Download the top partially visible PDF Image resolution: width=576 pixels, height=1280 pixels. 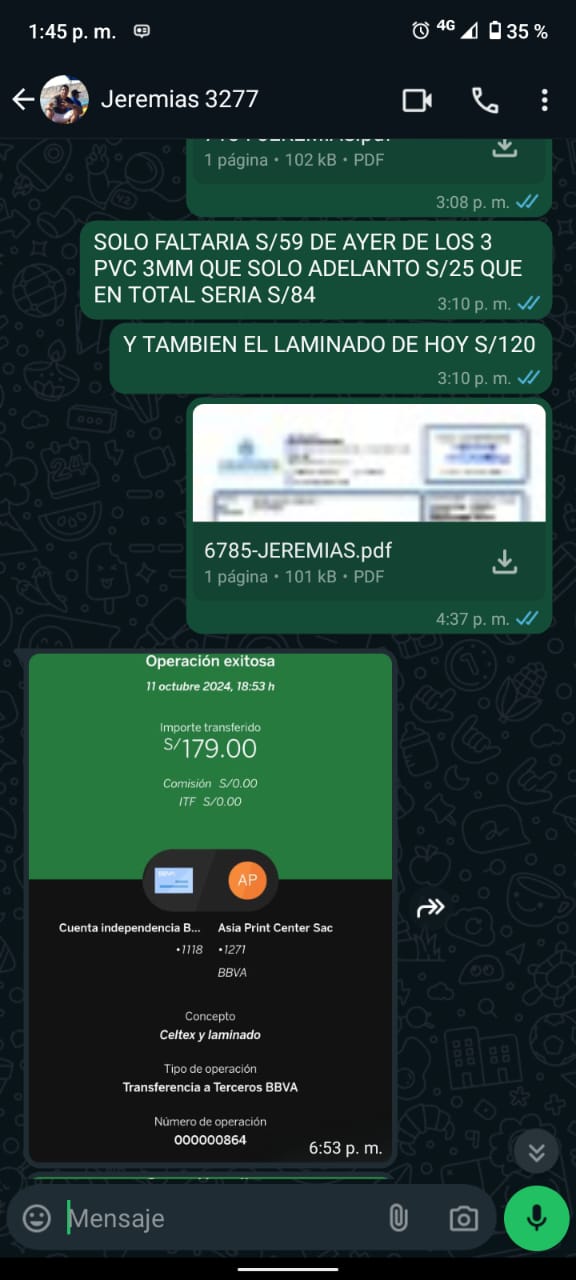(x=505, y=147)
